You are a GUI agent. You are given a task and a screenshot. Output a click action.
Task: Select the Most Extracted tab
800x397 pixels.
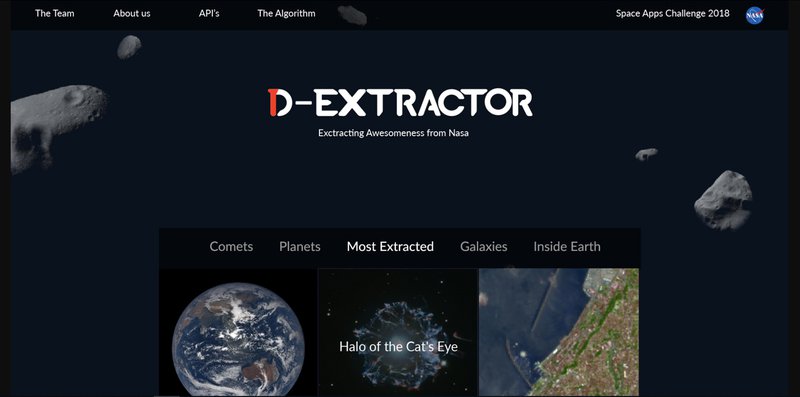pyautogui.click(x=390, y=246)
